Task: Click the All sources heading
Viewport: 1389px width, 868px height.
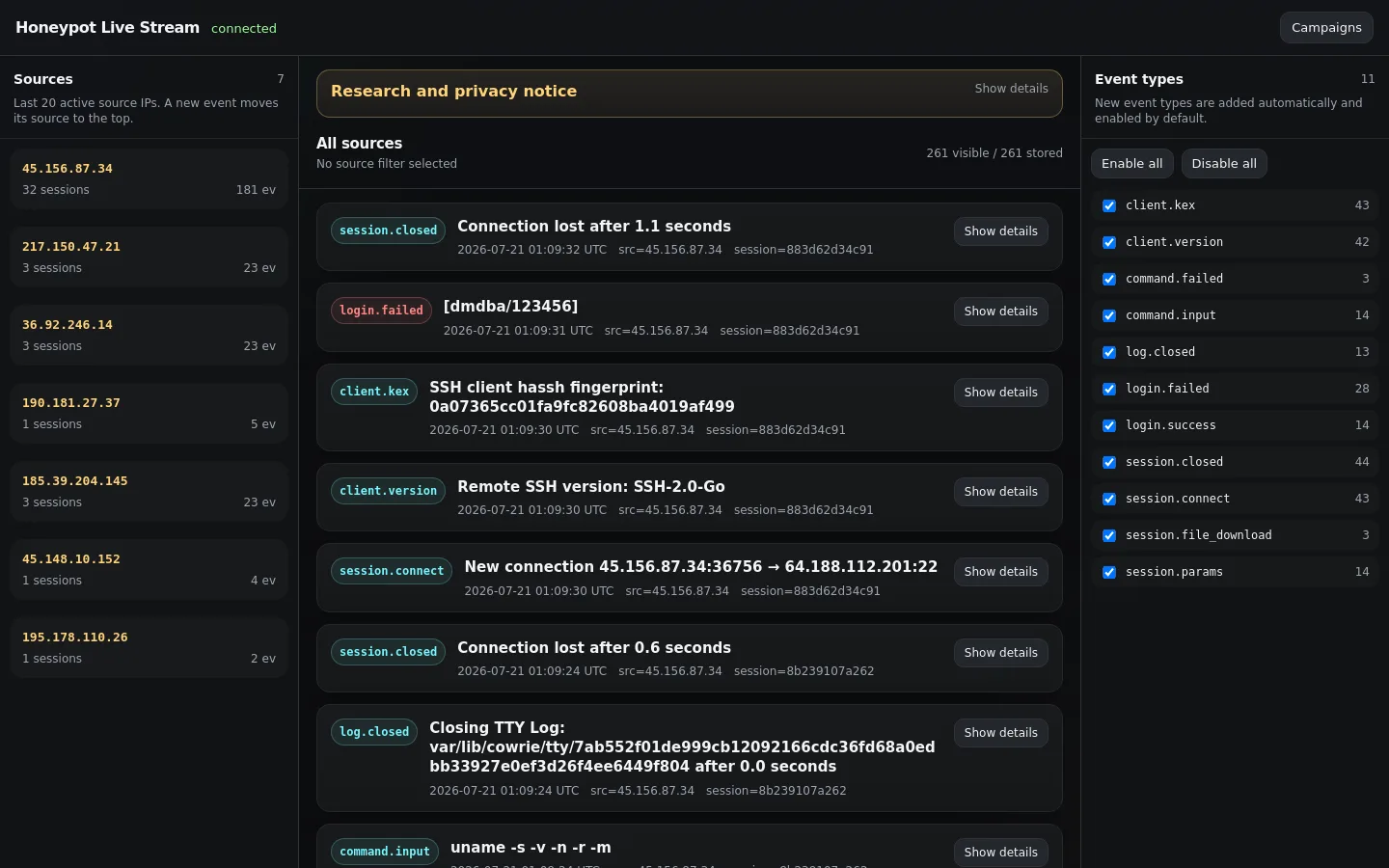Action: 359,143
